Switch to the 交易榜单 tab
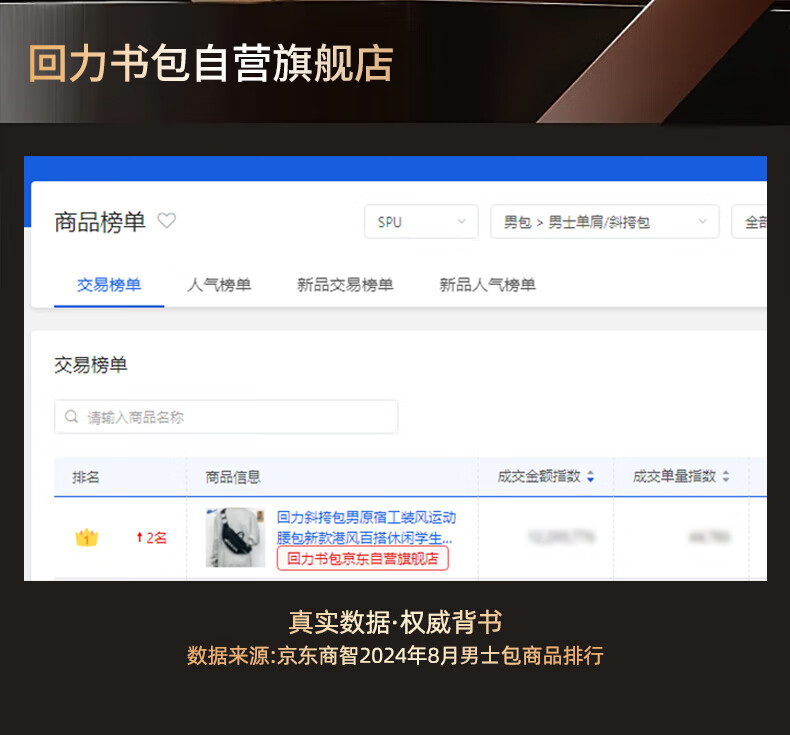The image size is (790, 735). tap(109, 285)
